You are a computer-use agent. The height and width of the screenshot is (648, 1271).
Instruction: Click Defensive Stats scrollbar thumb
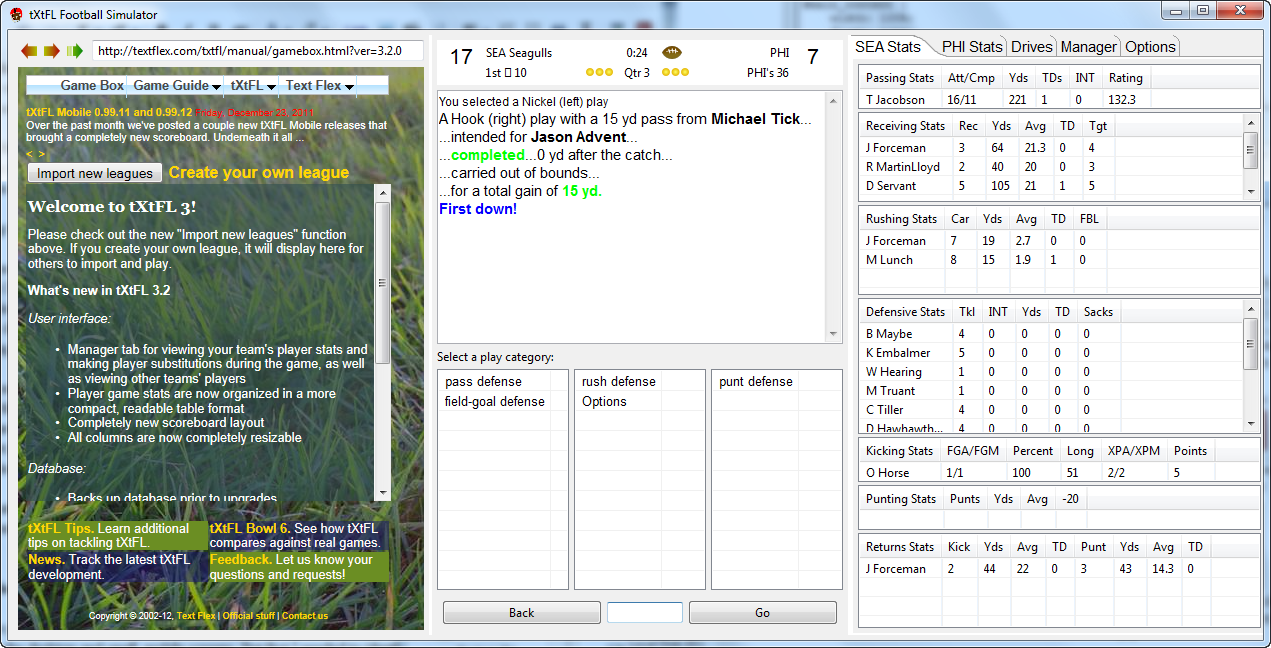(1251, 343)
